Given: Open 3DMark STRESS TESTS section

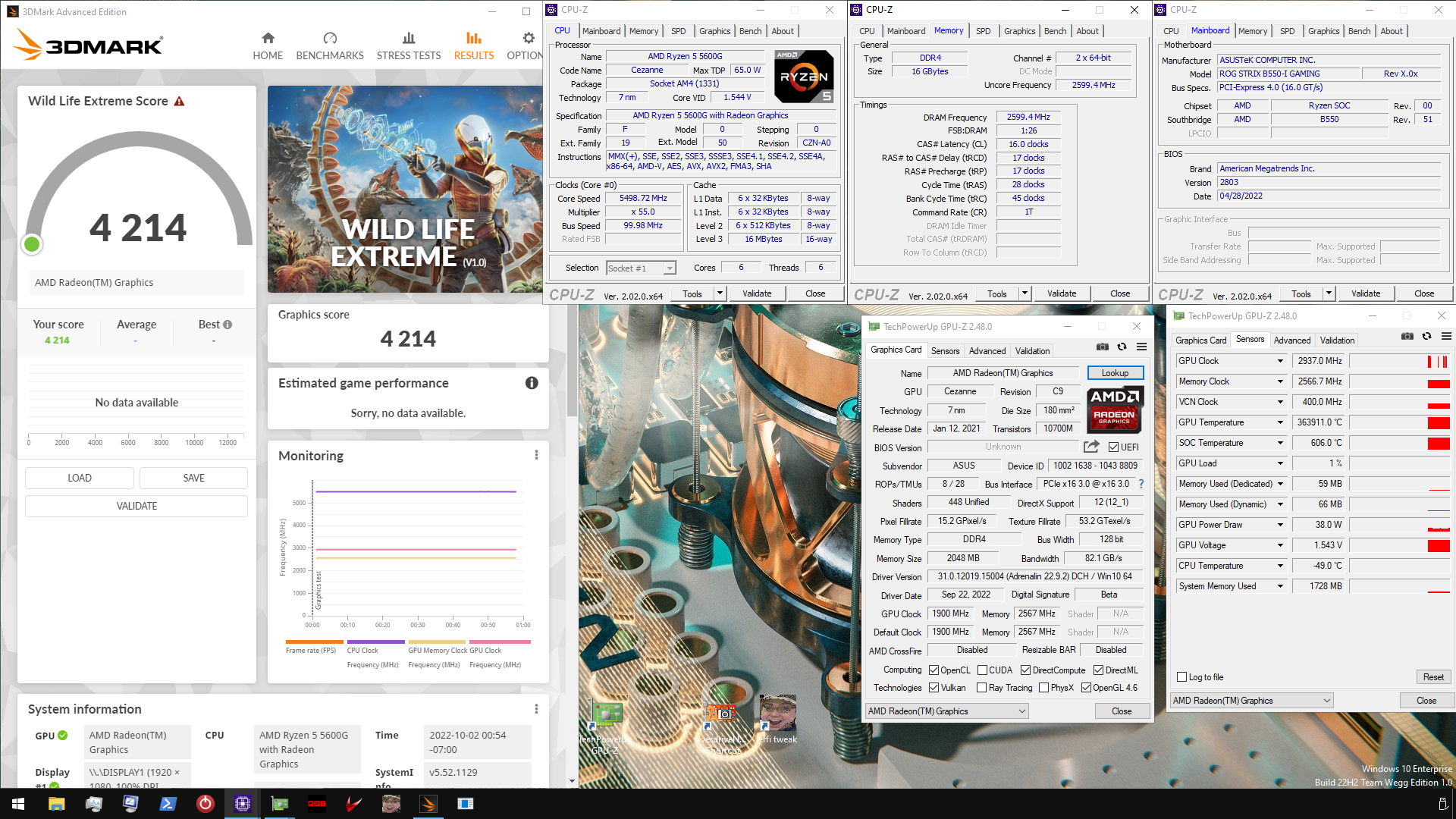Looking at the screenshot, I should click(409, 46).
